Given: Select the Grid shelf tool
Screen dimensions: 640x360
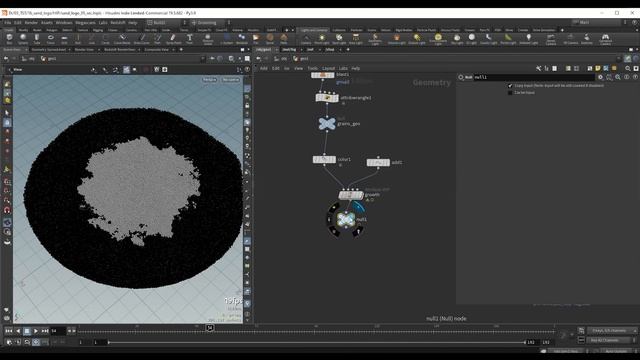Looking at the screenshot, I should click(64, 39).
